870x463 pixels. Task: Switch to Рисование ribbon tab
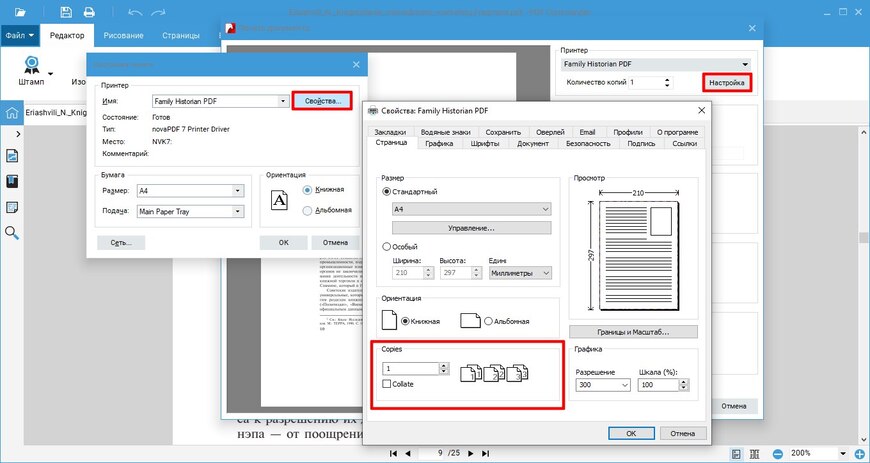tap(123, 35)
